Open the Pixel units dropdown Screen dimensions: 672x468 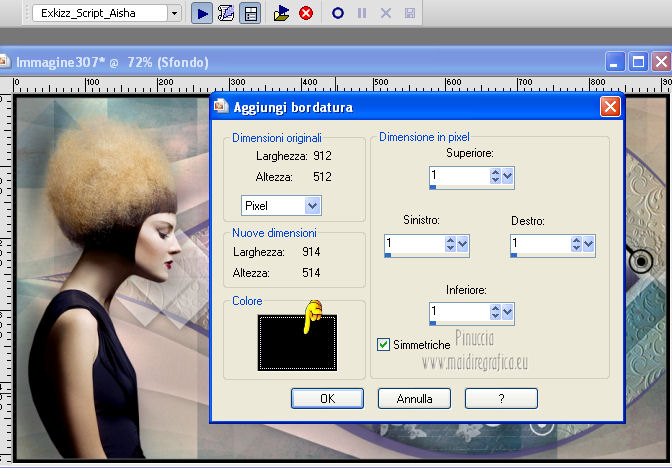(x=312, y=206)
